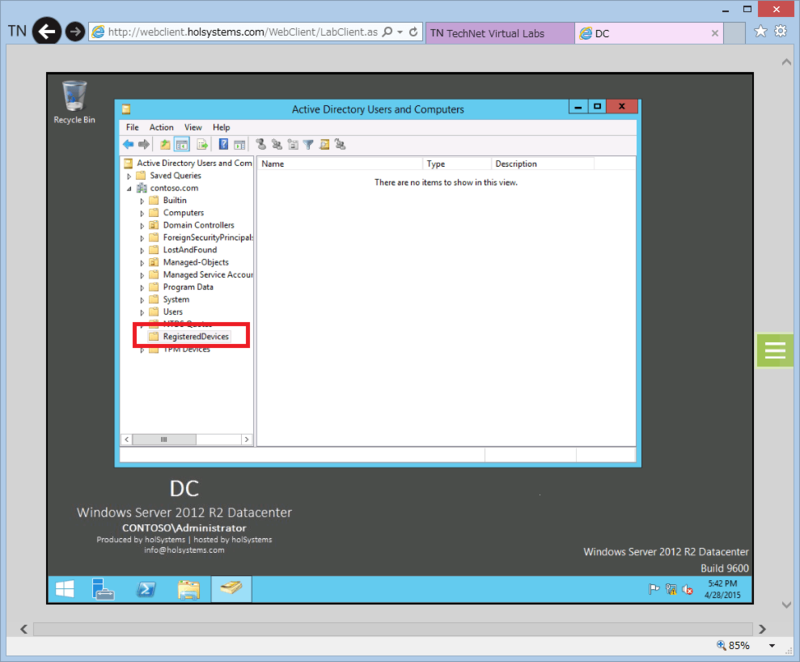Image resolution: width=800 pixels, height=662 pixels.
Task: Open the address bar search dropdown arrow
Action: tap(400, 32)
